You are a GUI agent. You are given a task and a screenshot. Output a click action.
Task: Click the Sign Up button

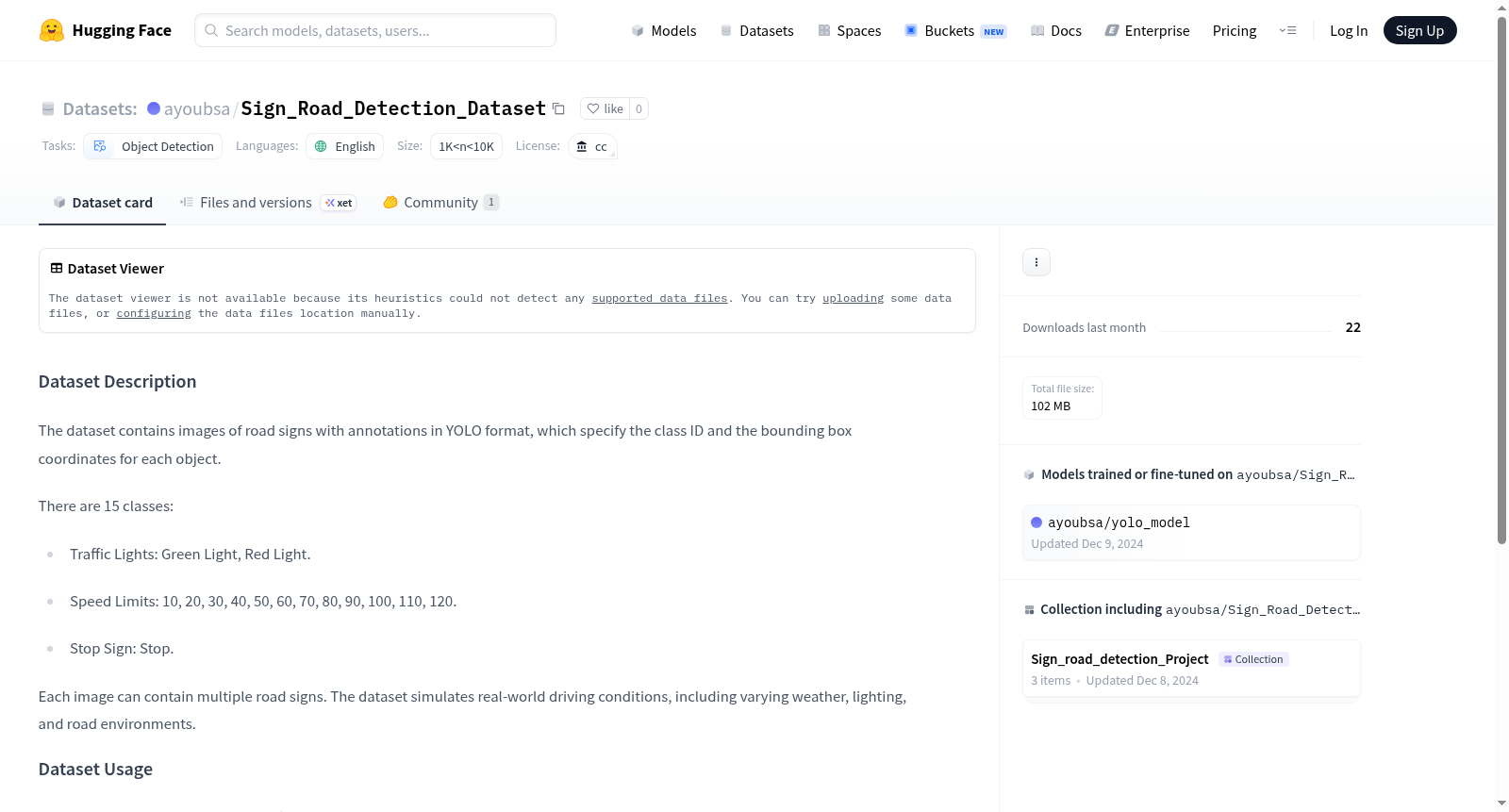click(x=1419, y=30)
